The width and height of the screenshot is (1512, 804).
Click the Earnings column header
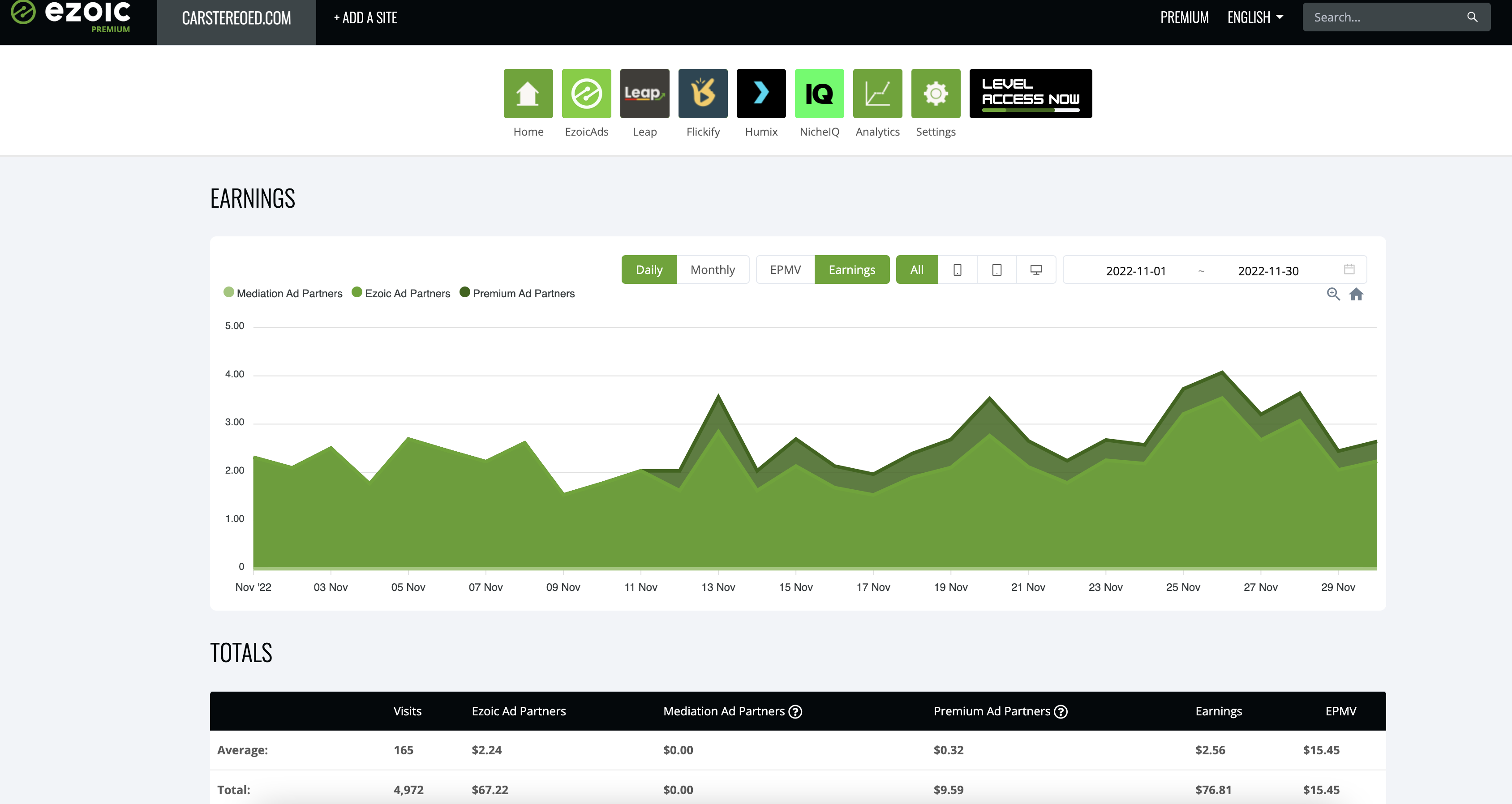[1219, 711]
